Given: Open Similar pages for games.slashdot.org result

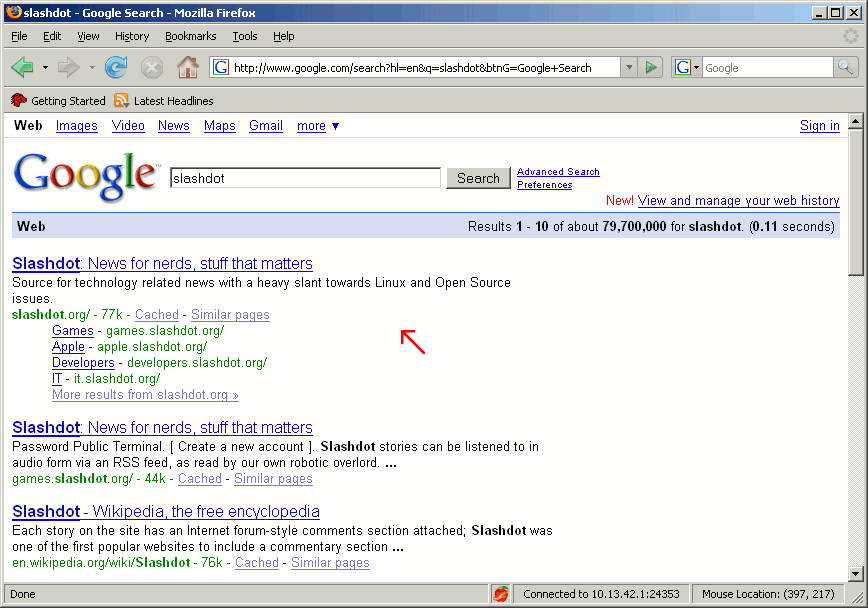Looking at the screenshot, I should click(273, 478).
